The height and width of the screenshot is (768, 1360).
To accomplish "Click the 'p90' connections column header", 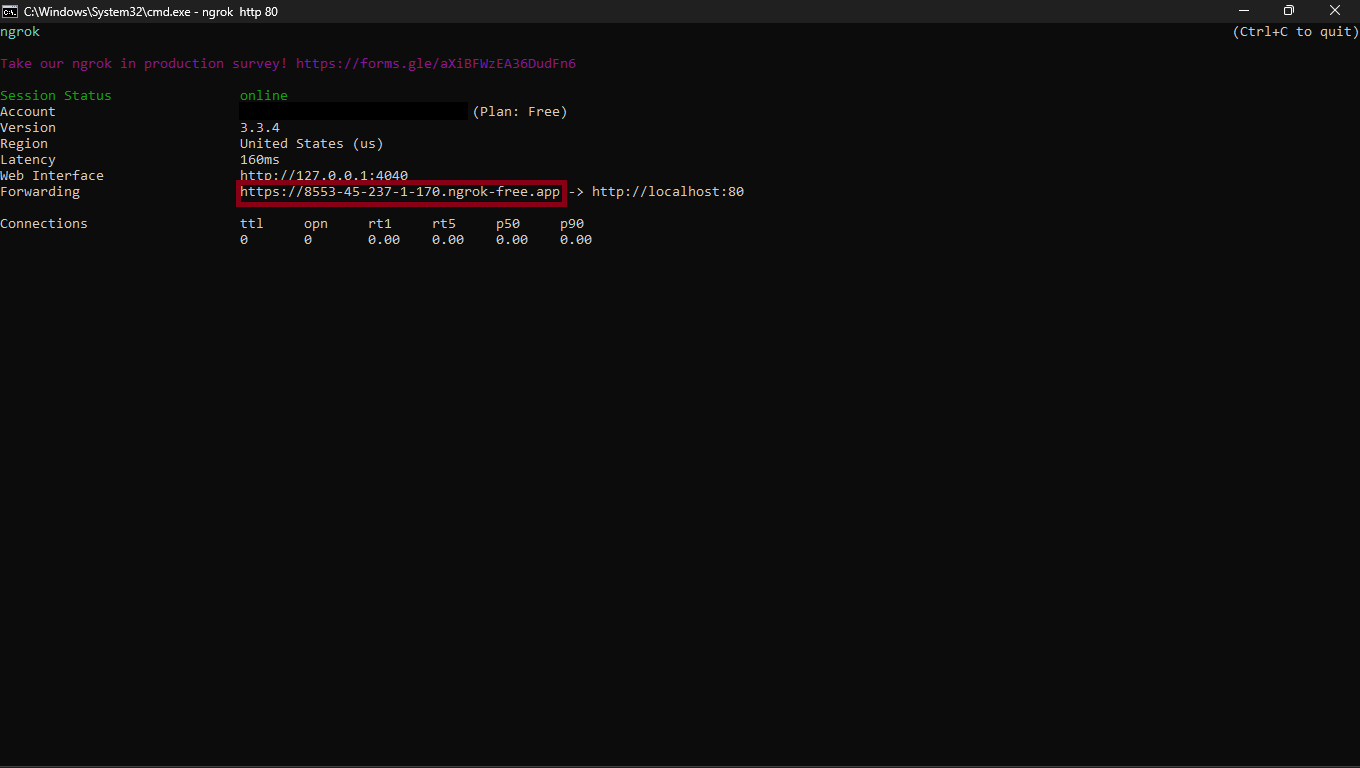I will click(572, 224).
